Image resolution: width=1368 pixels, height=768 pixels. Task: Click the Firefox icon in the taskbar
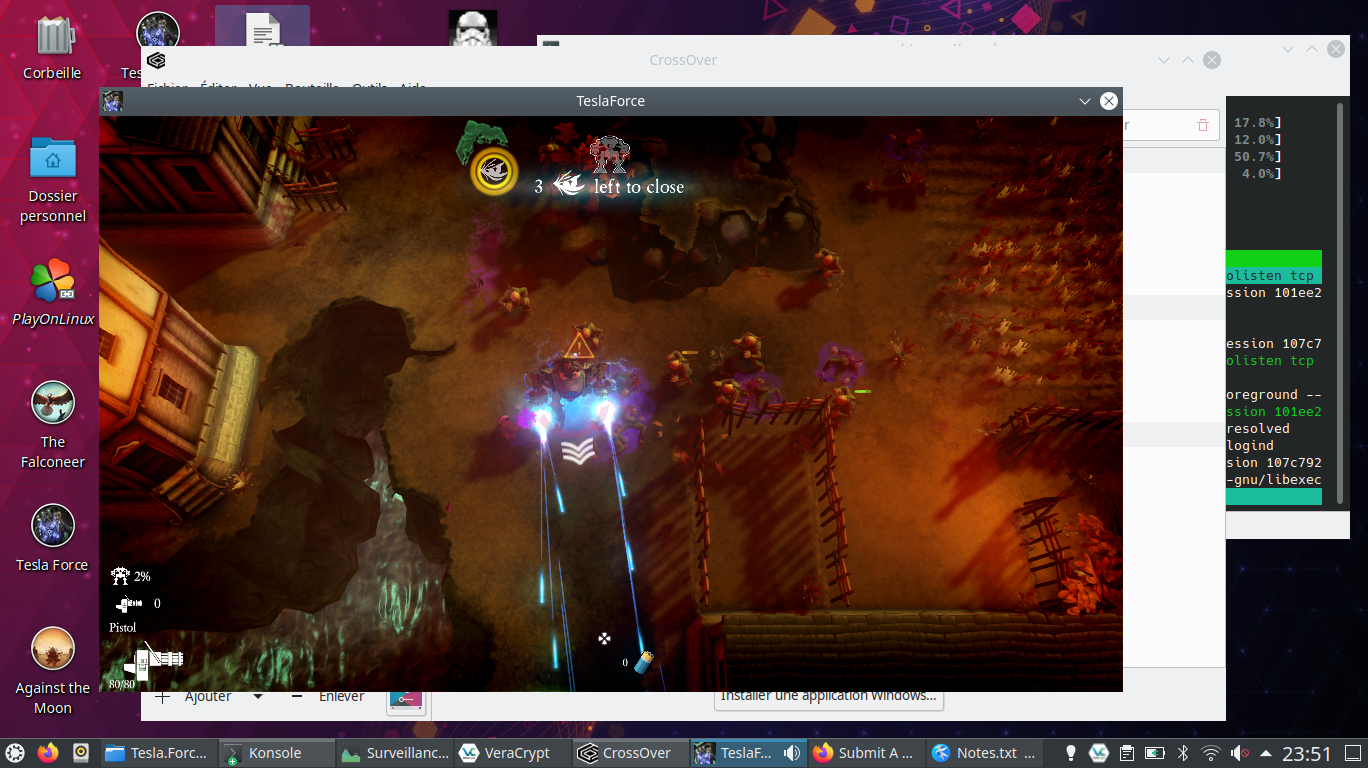48,753
